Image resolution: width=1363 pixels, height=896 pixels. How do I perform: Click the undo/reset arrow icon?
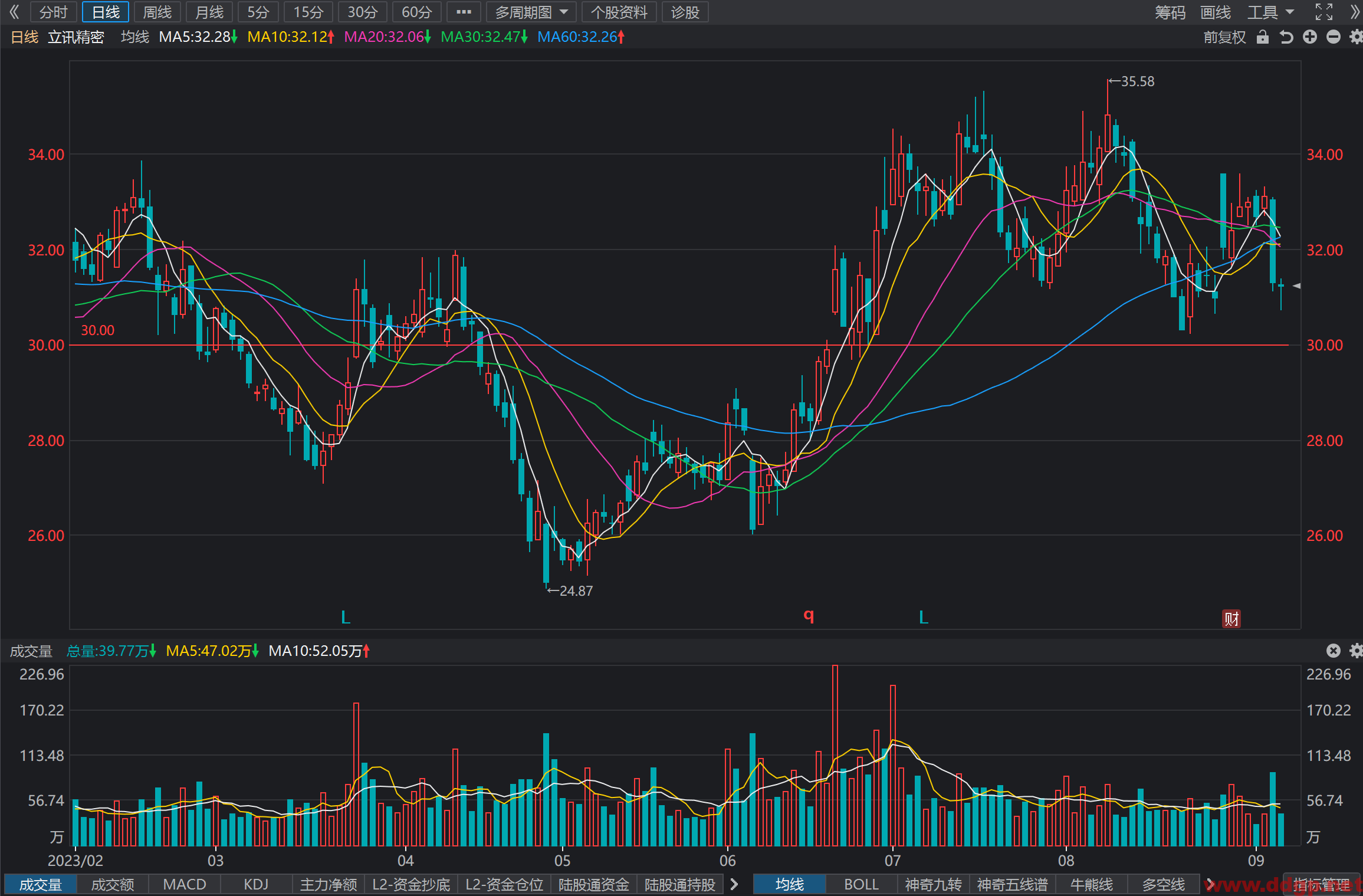pos(1286,37)
